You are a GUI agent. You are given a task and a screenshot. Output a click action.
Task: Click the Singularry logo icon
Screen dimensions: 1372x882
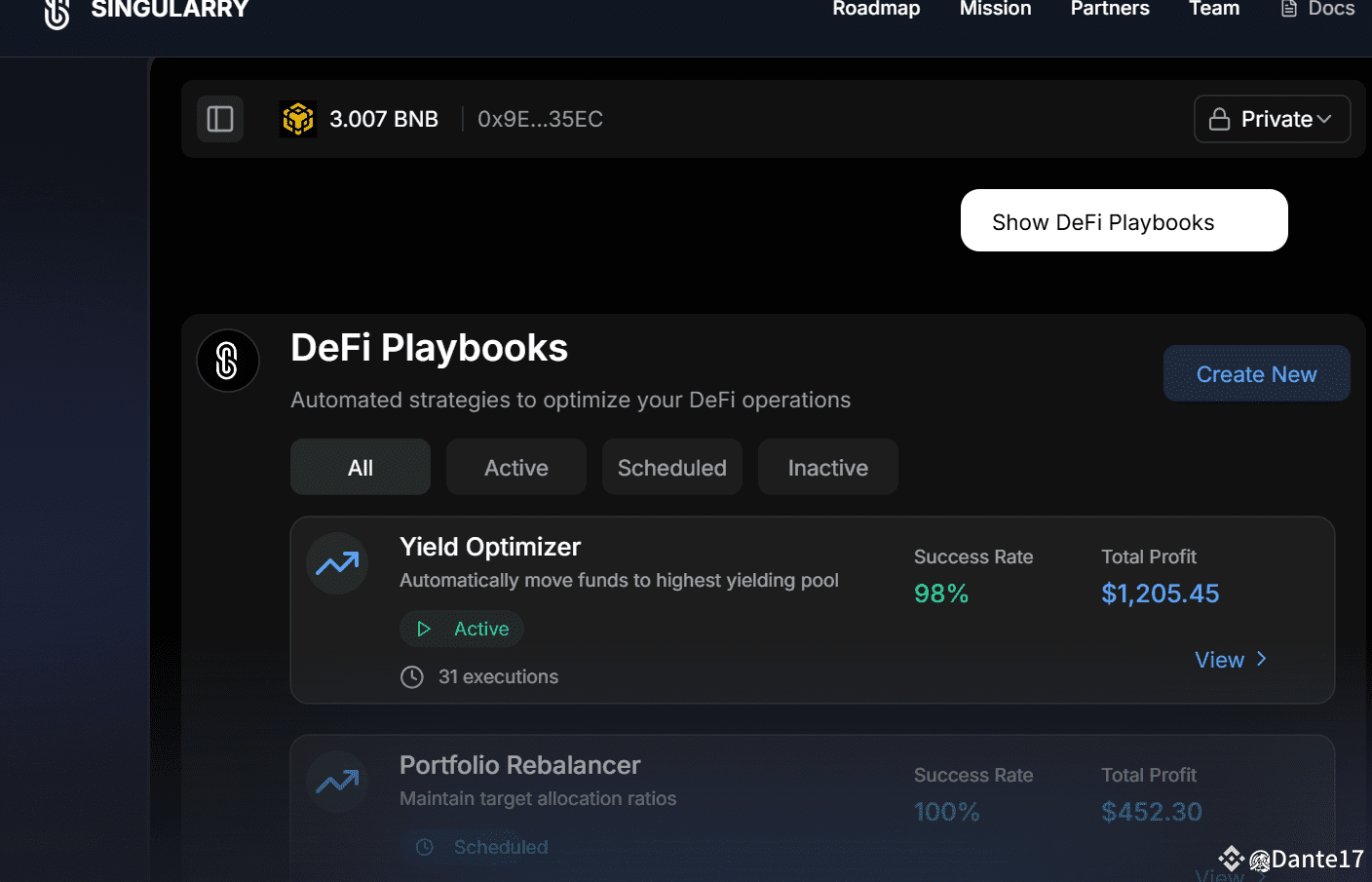[57, 13]
